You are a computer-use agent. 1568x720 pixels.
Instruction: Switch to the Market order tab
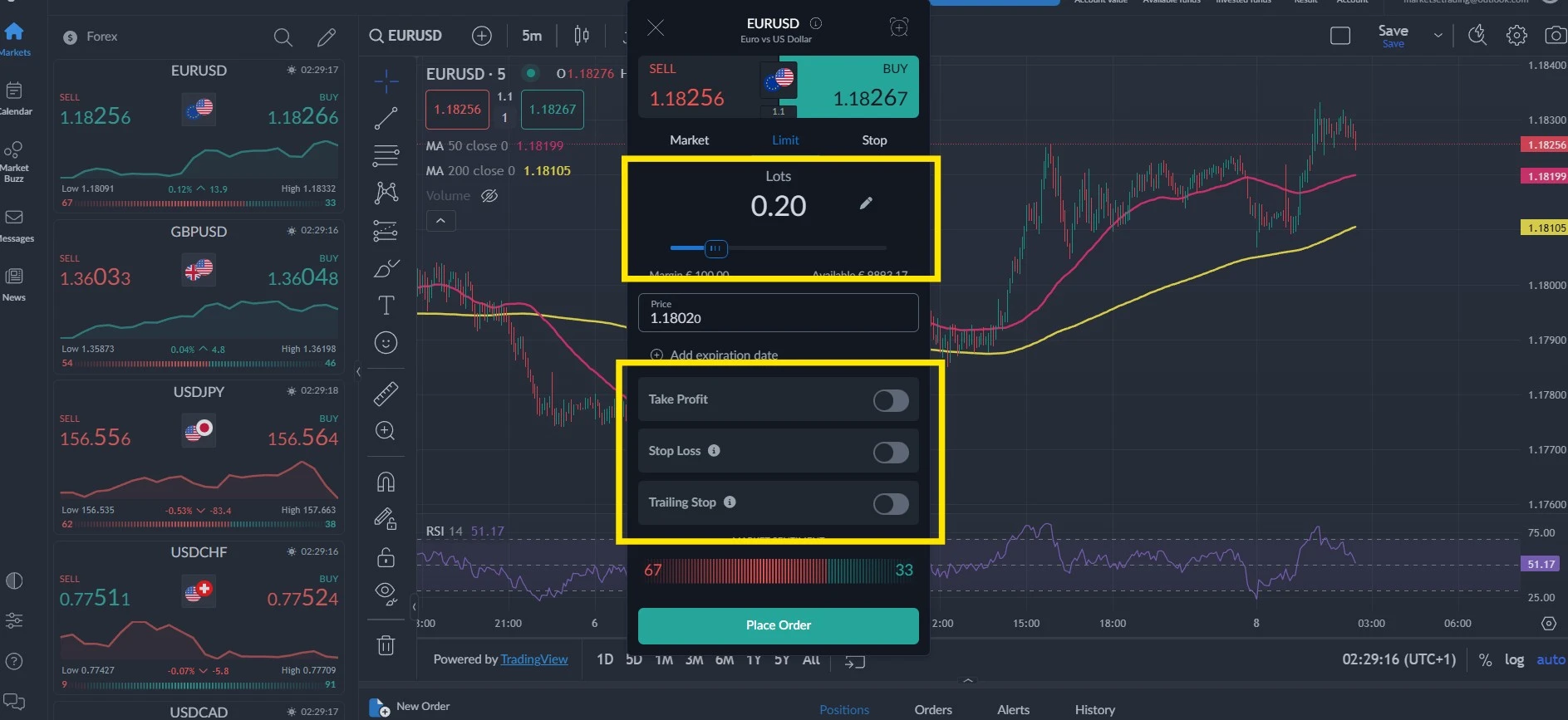(x=689, y=140)
